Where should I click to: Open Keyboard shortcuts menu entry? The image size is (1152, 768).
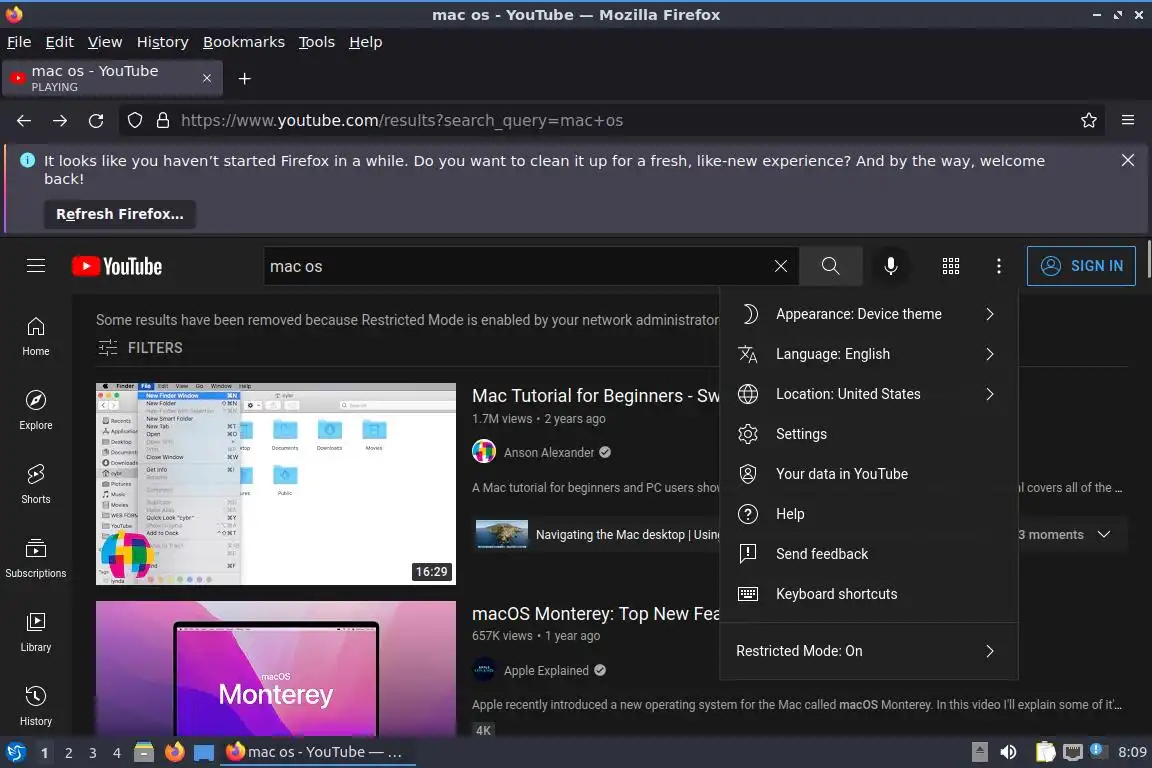pos(868,594)
